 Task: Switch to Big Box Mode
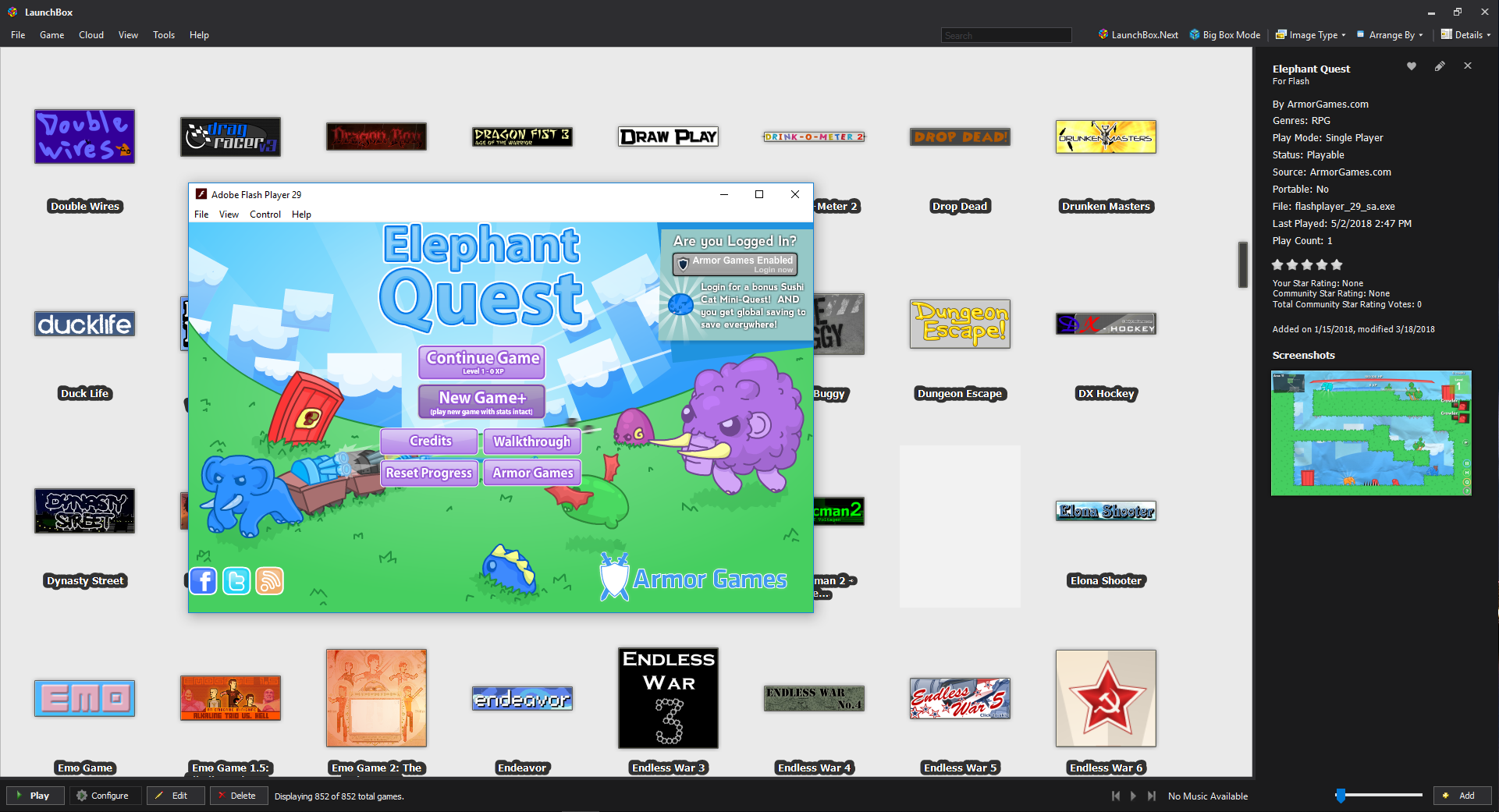[1224, 35]
